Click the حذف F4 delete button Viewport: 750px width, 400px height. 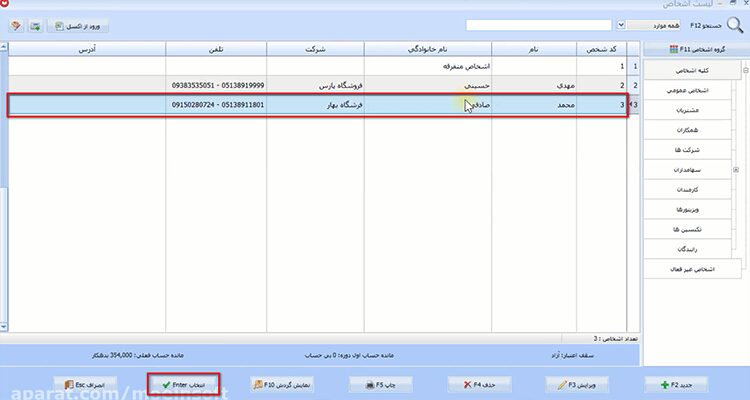coord(479,385)
